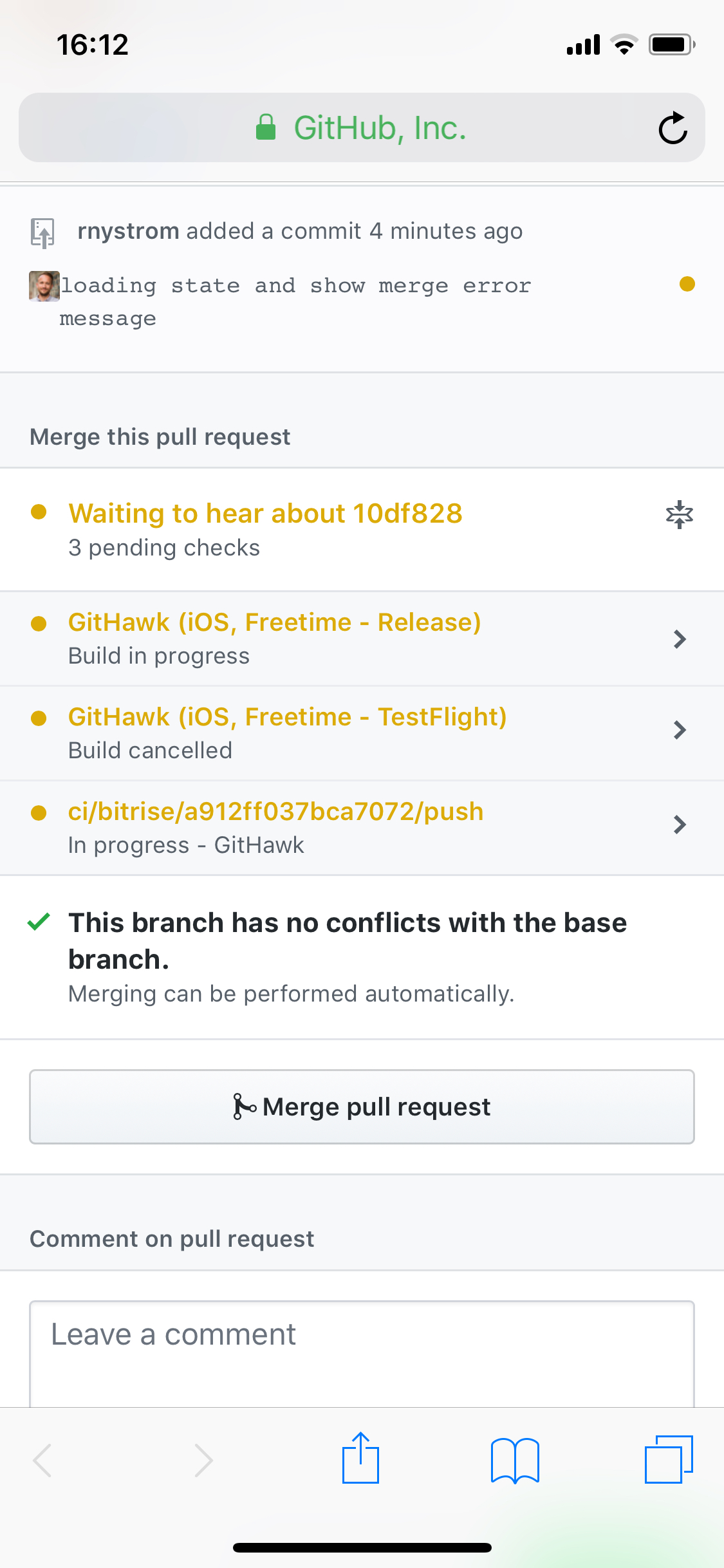Tap rnystrom's avatar next to the commit
724x1568 pixels.
(44, 286)
